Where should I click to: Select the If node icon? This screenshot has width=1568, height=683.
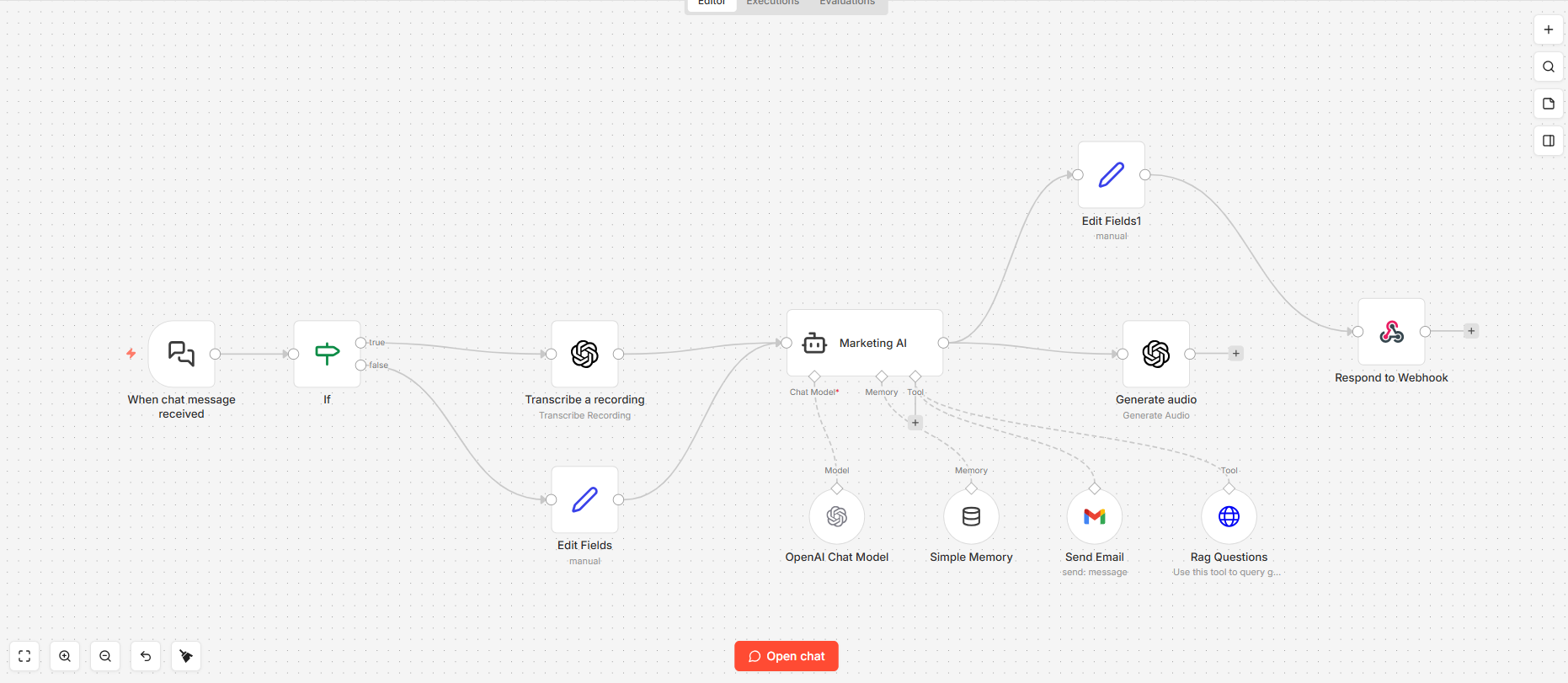pyautogui.click(x=327, y=354)
